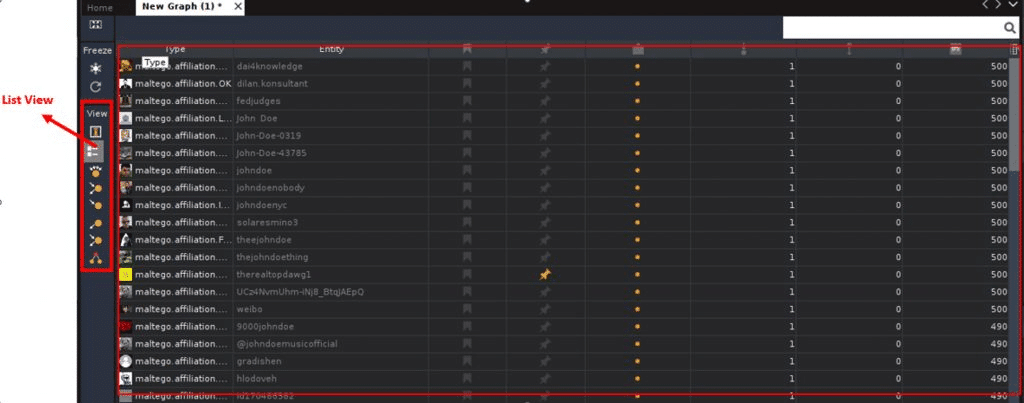Toggle the pin for John-Doe-0319
Viewport: 1024px width, 403px height.
click(x=545, y=136)
